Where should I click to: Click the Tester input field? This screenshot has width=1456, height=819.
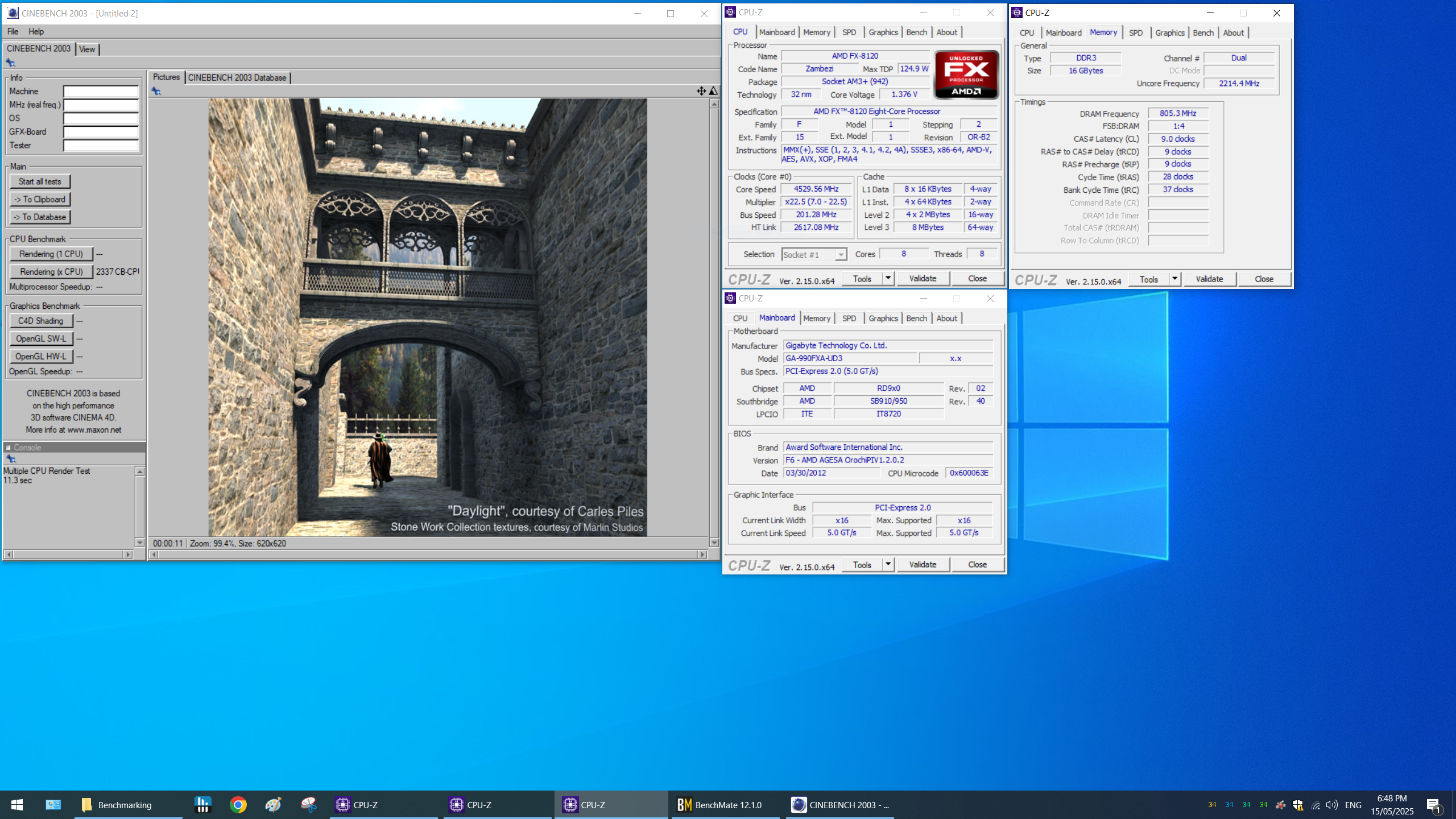point(101,145)
